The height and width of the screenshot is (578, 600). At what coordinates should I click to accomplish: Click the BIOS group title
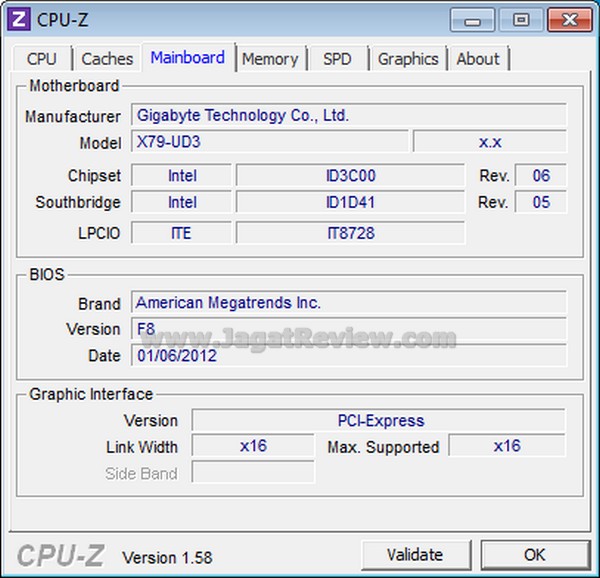(x=47, y=274)
